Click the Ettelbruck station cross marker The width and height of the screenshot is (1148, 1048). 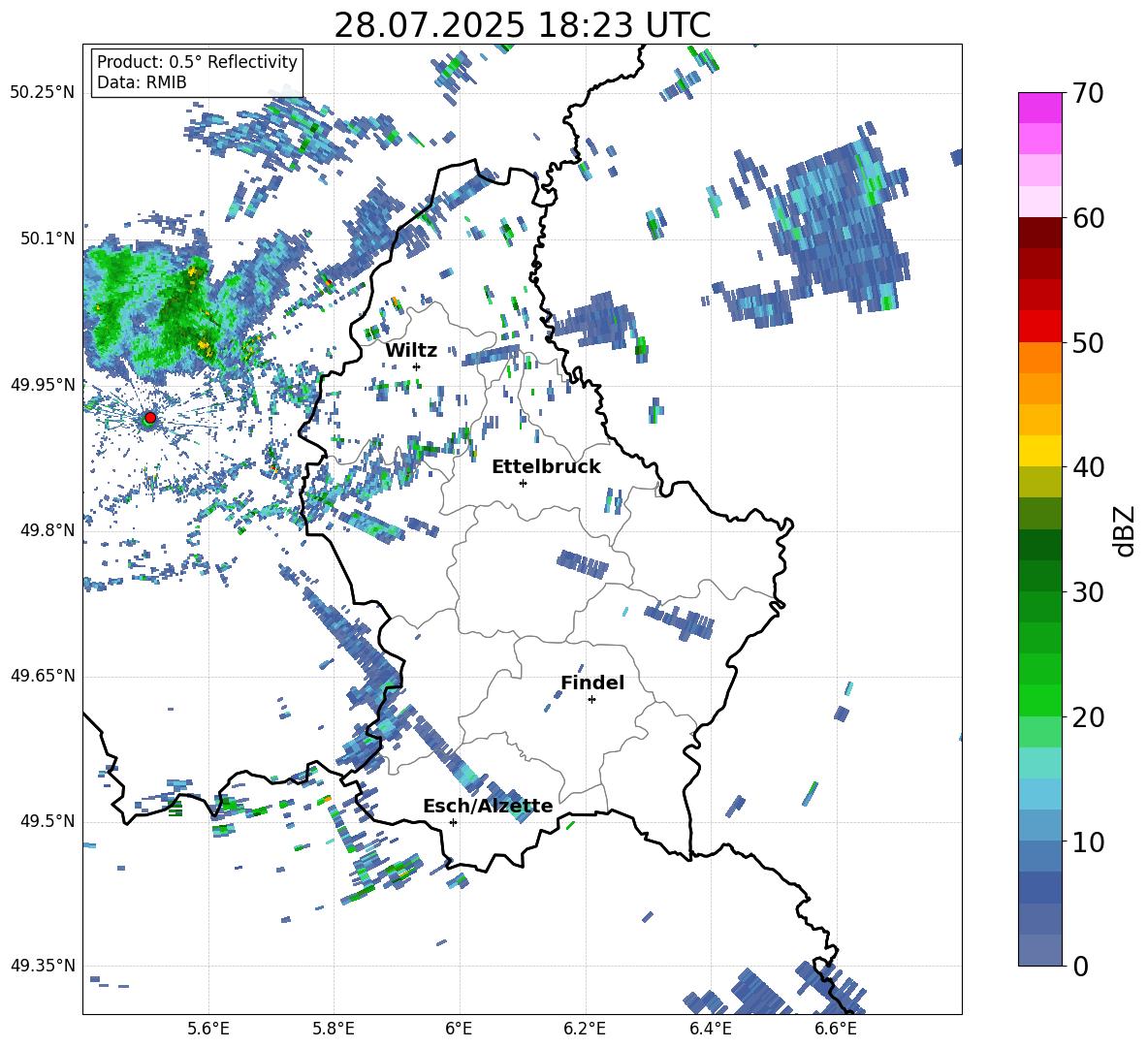coord(523,483)
